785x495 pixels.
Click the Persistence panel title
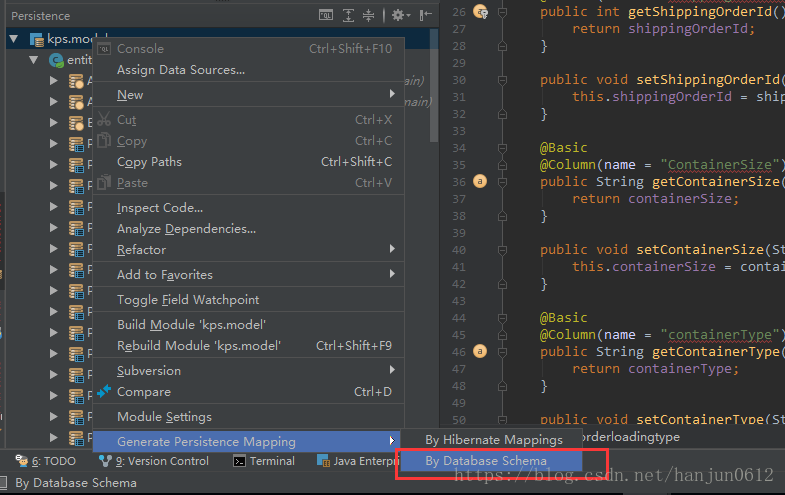41,16
